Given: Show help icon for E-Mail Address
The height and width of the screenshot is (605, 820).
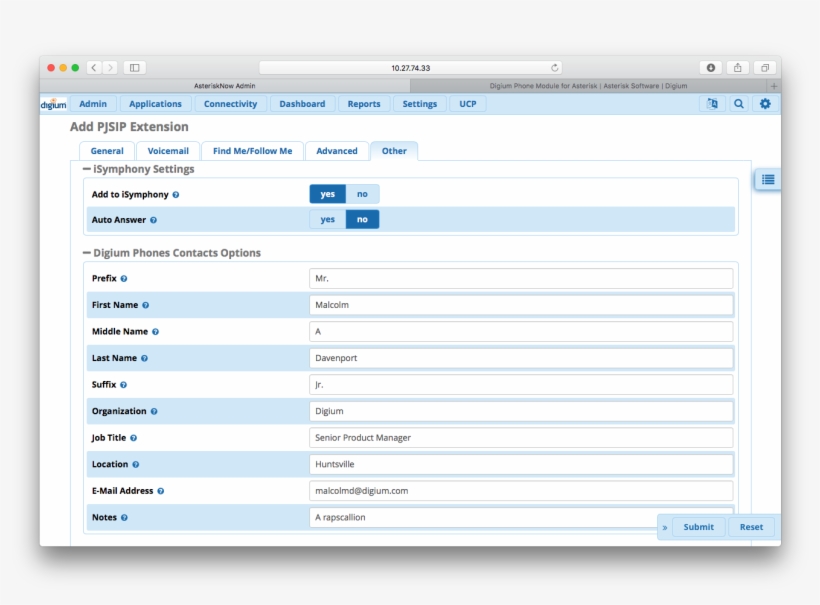Looking at the screenshot, I should (161, 491).
